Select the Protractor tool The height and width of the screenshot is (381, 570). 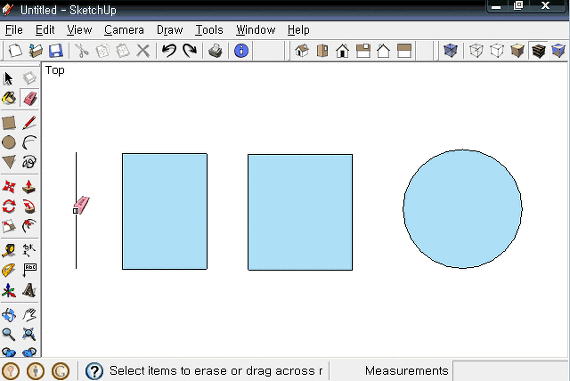(9, 270)
